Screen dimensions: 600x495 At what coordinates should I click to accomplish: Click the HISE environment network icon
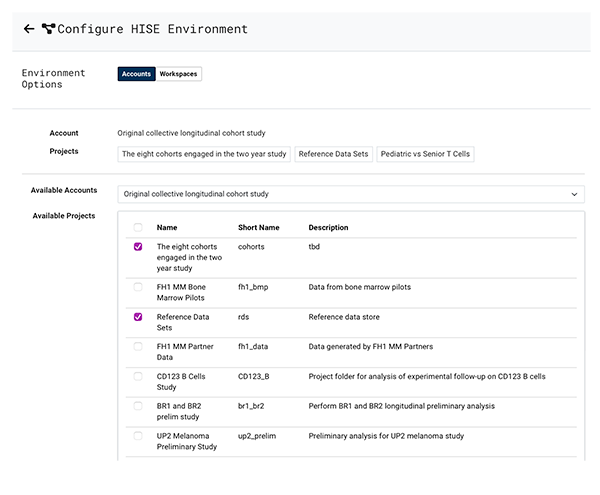tap(48, 29)
